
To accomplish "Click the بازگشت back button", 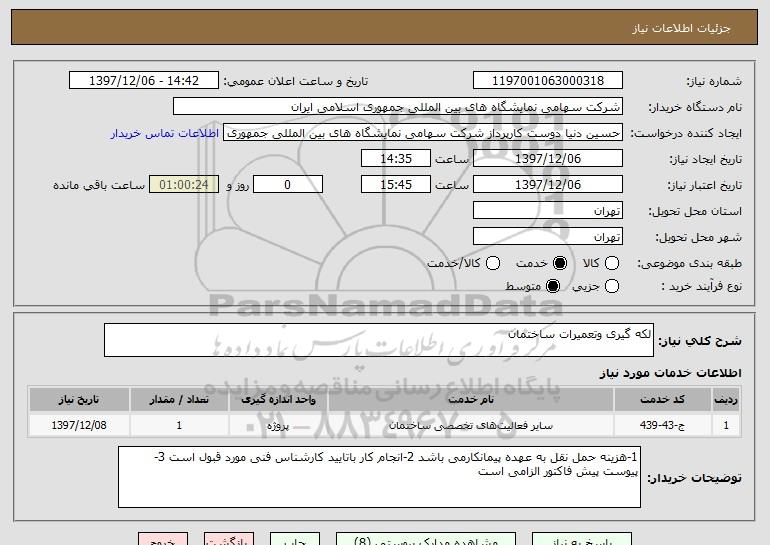I will pyautogui.click(x=229, y=540).
